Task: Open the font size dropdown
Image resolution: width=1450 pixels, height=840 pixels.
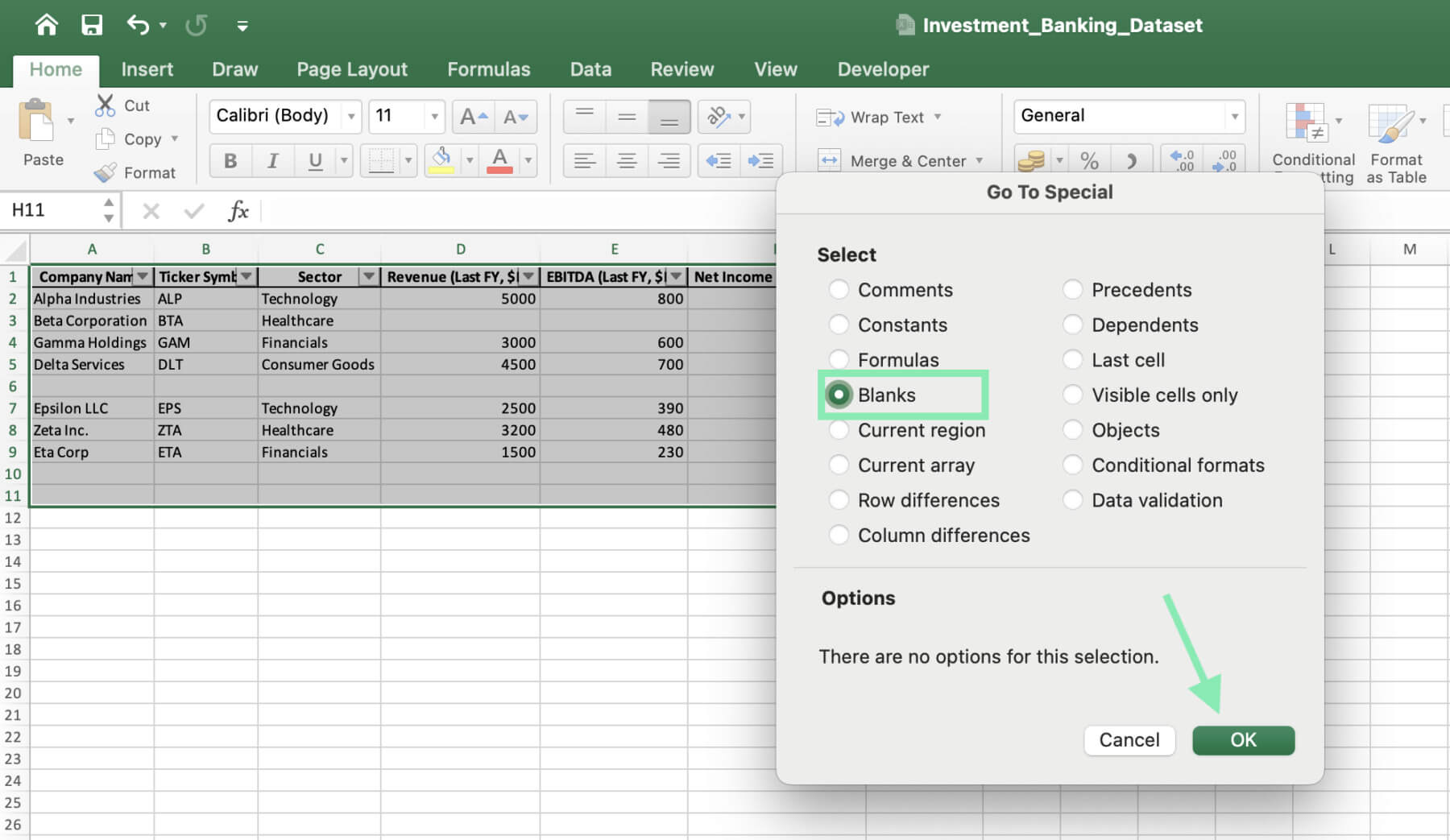Action: click(x=433, y=116)
